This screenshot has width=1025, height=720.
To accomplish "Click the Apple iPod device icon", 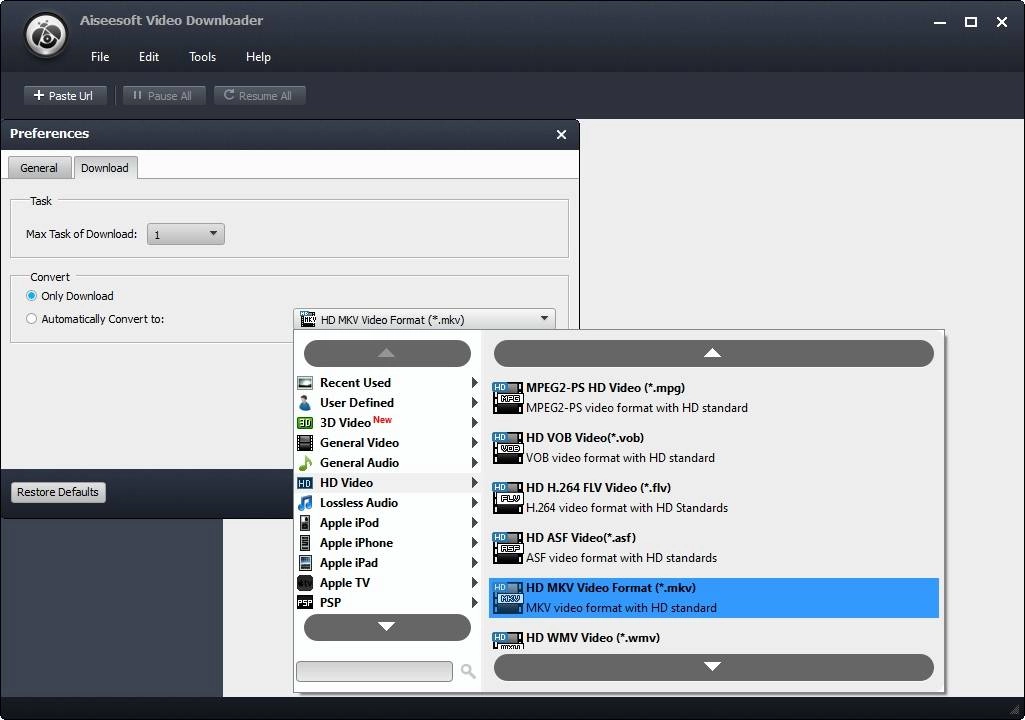I will (x=305, y=523).
